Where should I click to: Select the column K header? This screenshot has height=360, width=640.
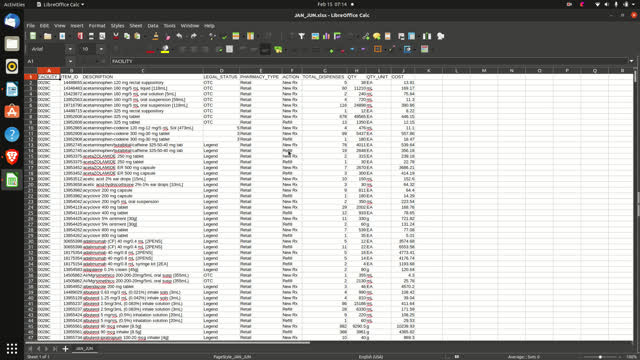[x=429, y=71]
